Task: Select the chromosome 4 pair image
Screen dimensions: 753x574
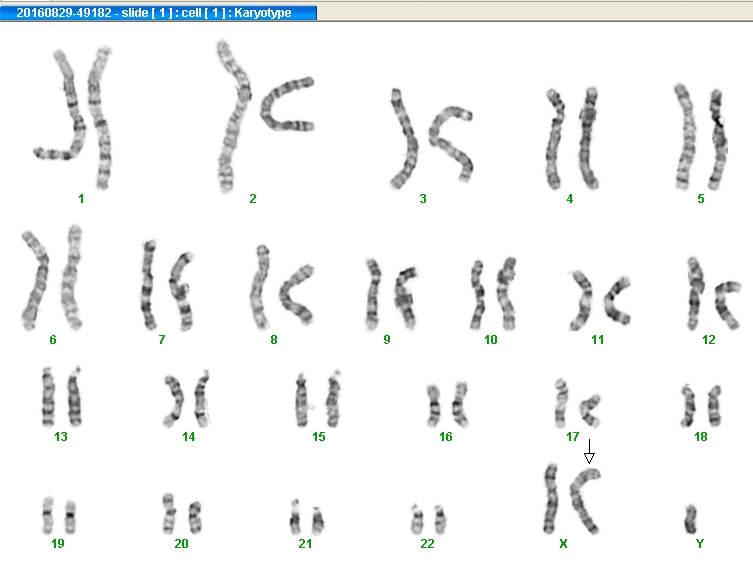Action: click(x=572, y=138)
